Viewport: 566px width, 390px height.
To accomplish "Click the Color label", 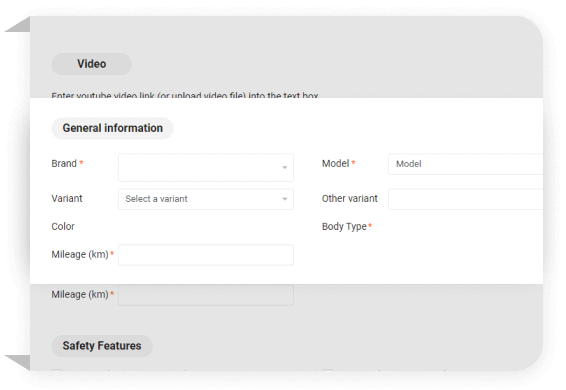I will point(63,226).
